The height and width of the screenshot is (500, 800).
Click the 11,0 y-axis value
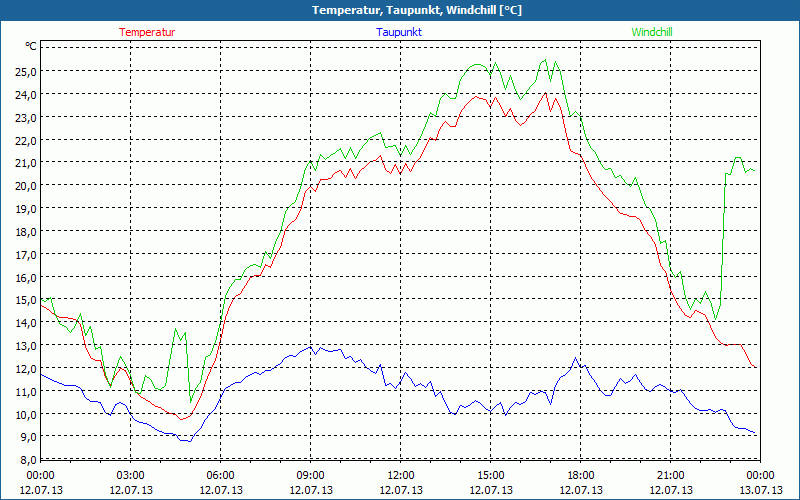point(26,391)
